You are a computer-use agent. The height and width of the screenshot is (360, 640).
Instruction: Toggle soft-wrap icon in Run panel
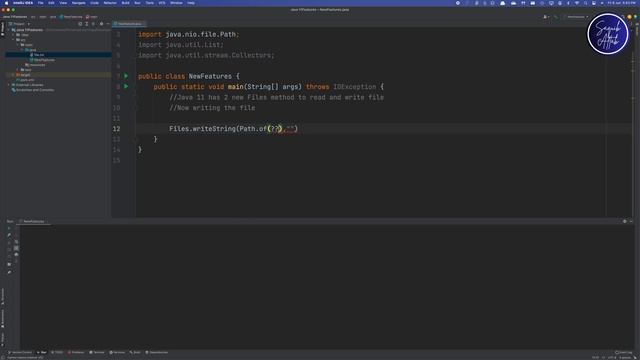16,242
